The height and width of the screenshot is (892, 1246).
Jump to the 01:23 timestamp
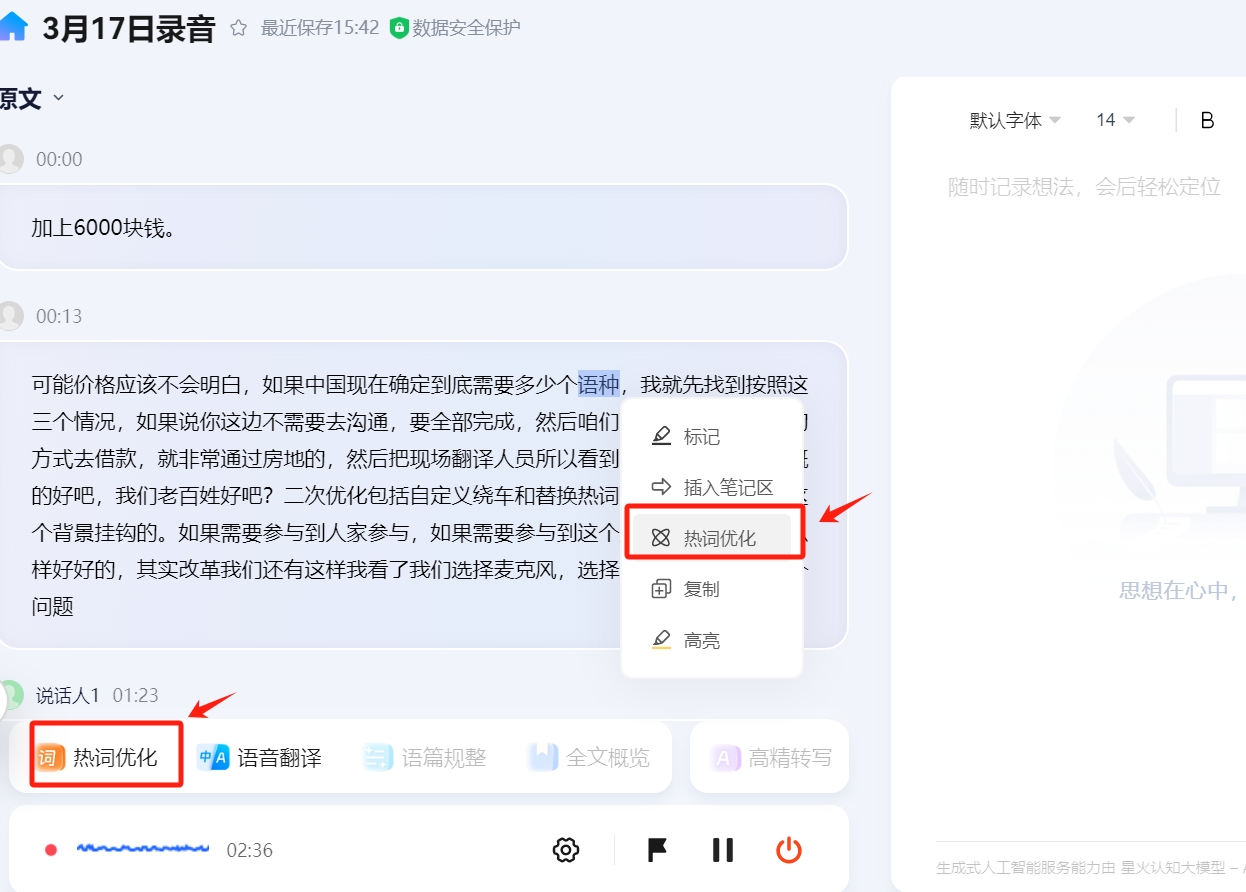[135, 695]
